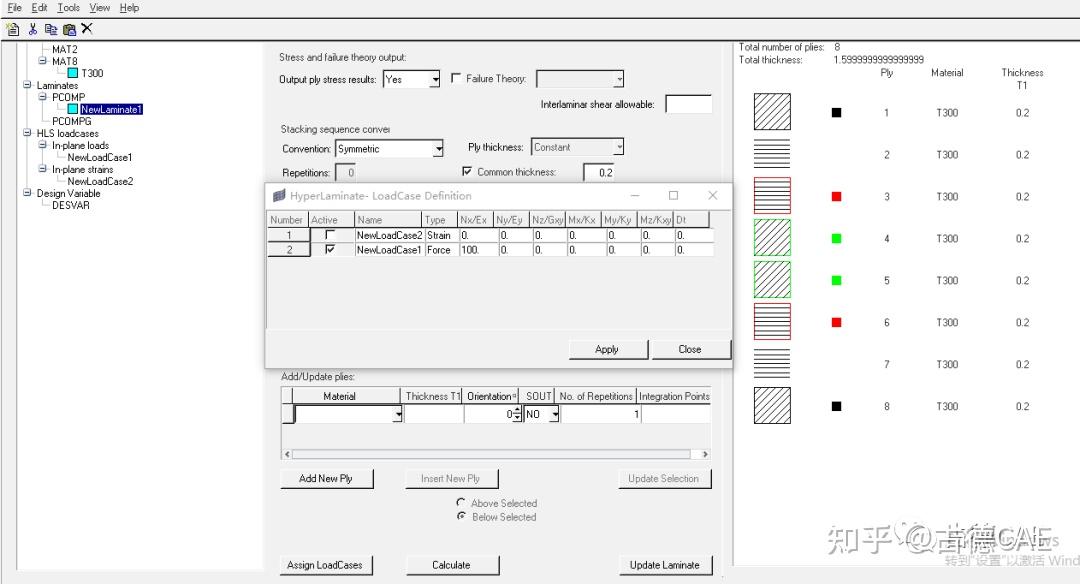Click the T300 material cyan icon
The height and width of the screenshot is (584, 1080).
[72, 73]
